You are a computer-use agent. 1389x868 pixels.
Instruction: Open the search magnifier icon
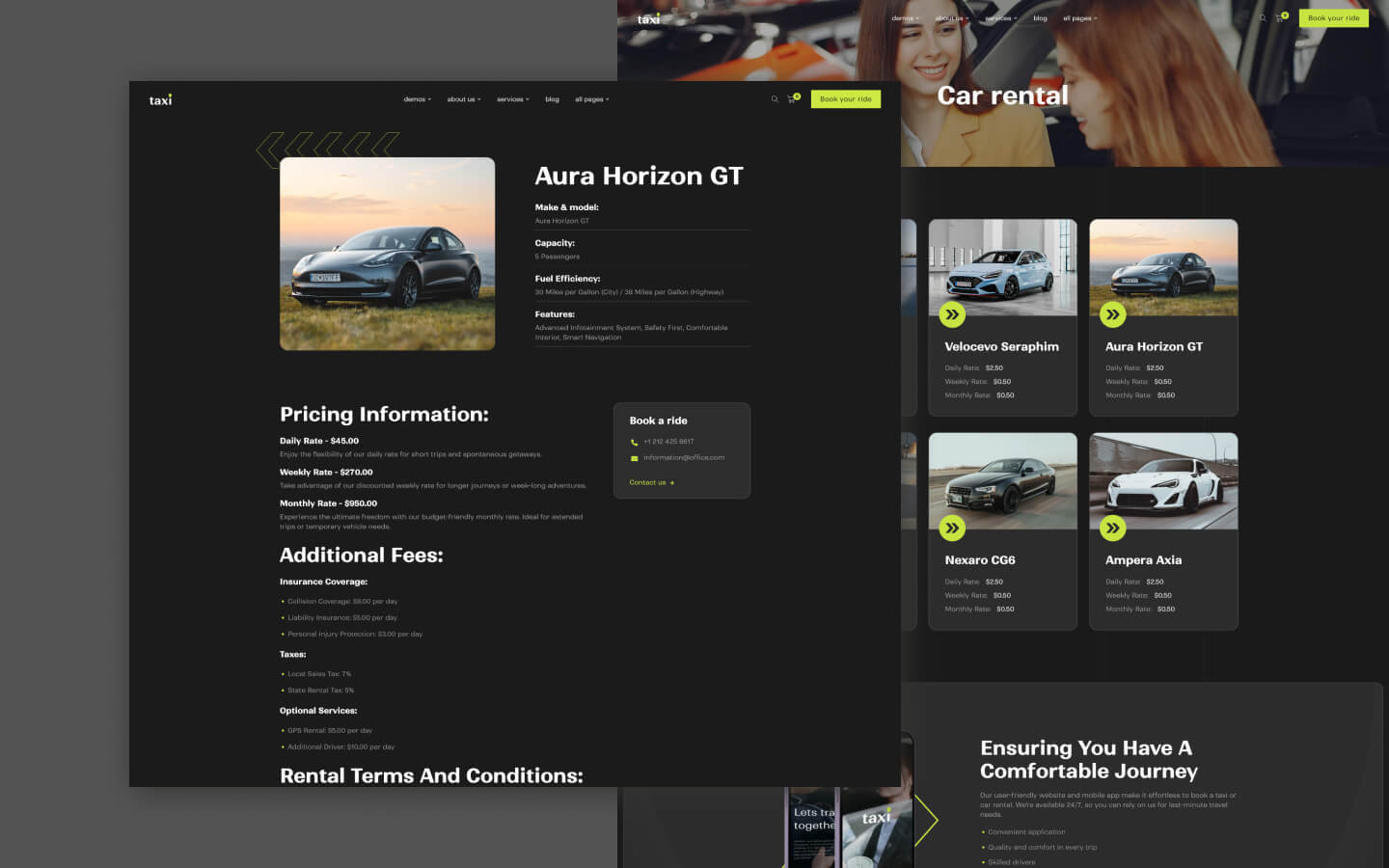(x=774, y=98)
